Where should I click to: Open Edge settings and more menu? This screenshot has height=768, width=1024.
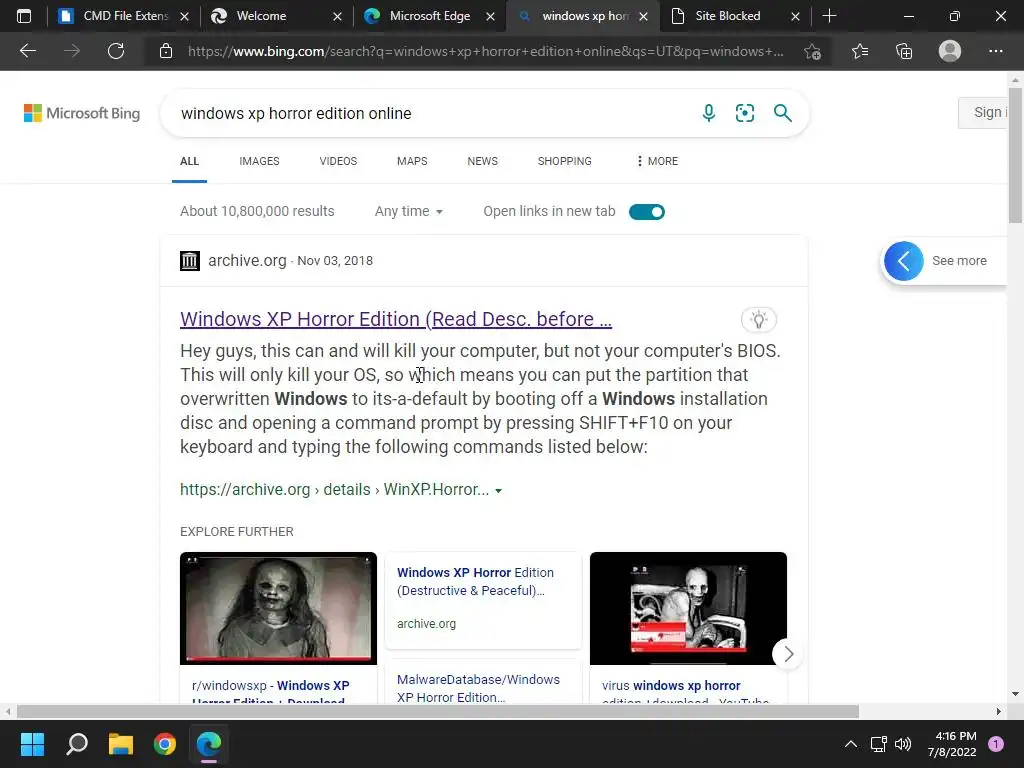995,51
